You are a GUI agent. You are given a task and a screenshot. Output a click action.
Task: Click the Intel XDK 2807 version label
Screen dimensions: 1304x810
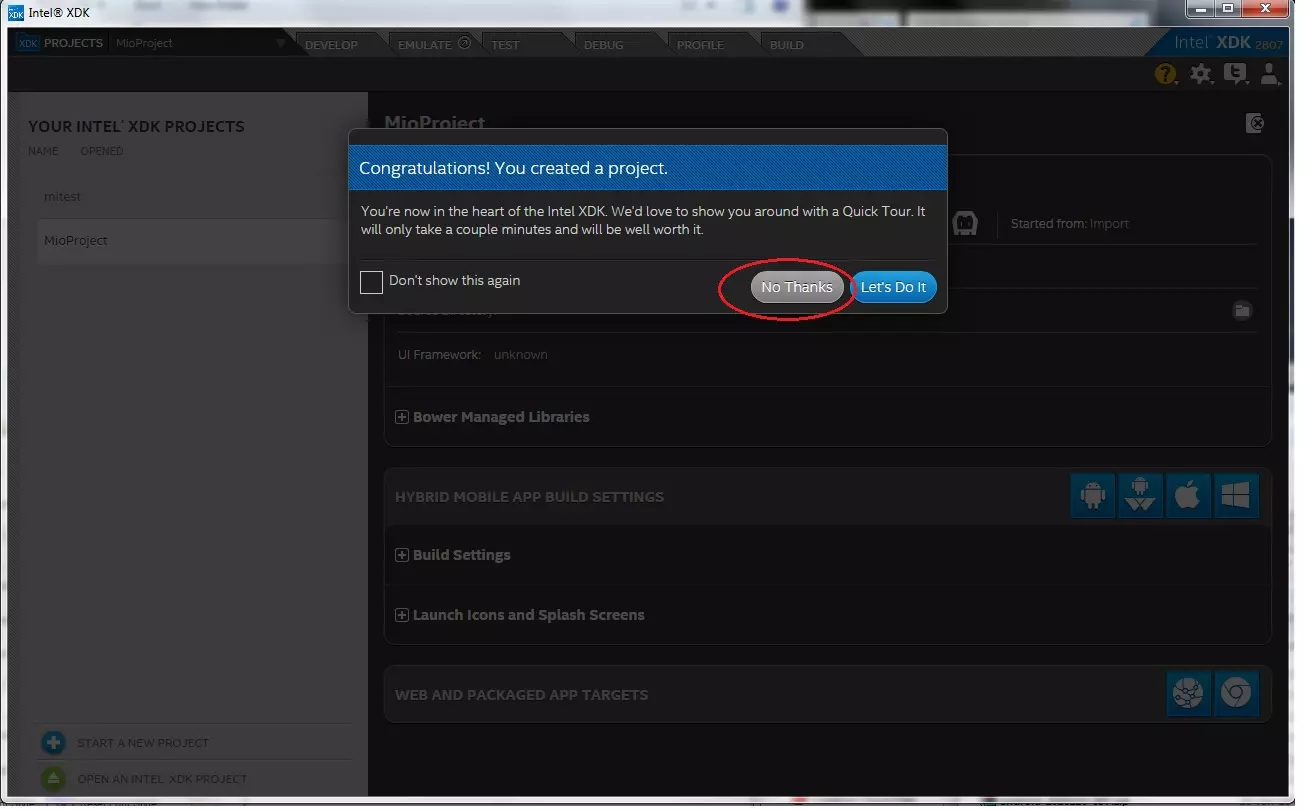pyautogui.click(x=1228, y=43)
